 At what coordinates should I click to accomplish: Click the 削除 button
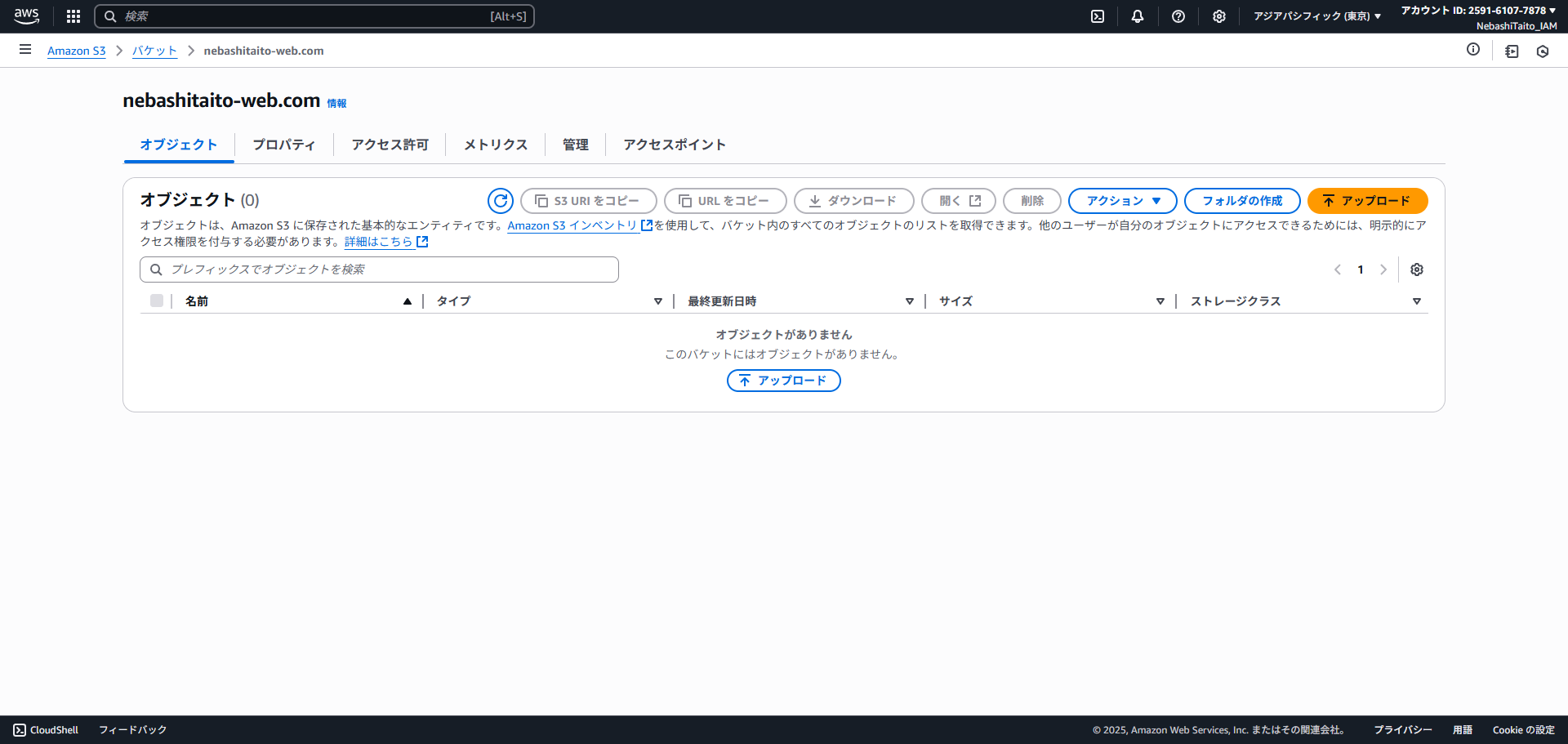pos(1032,201)
